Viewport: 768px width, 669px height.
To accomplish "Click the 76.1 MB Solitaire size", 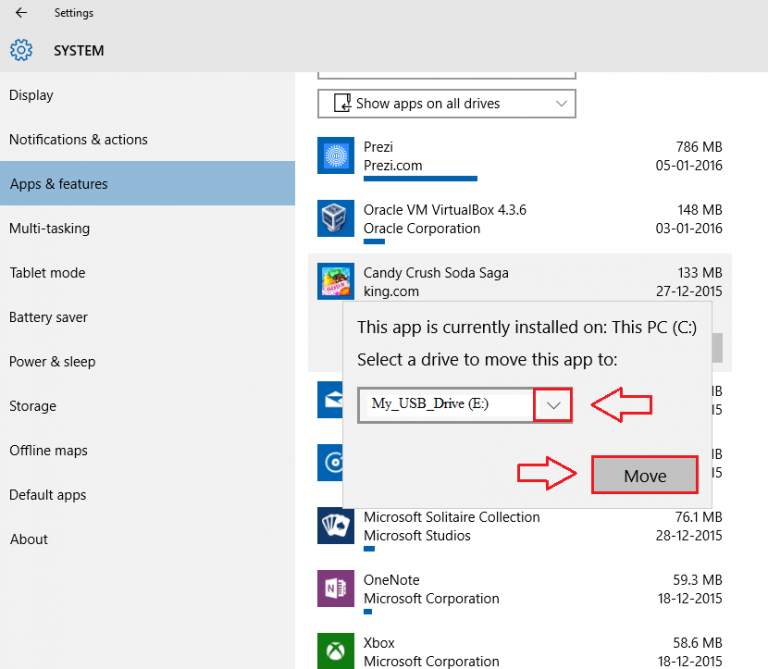I will (x=698, y=517).
